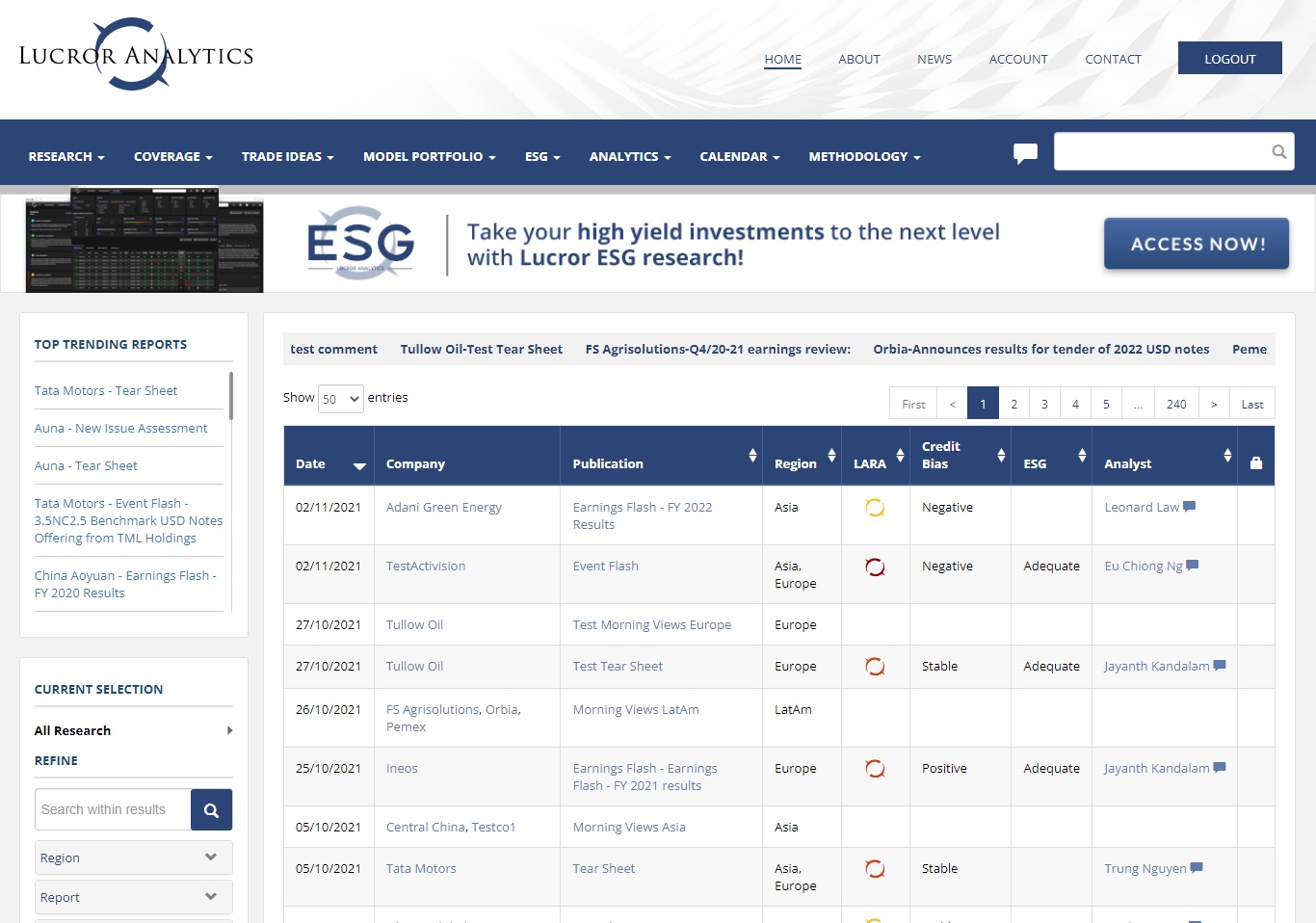
Task: Toggle sort on the Publication column
Action: [752, 456]
